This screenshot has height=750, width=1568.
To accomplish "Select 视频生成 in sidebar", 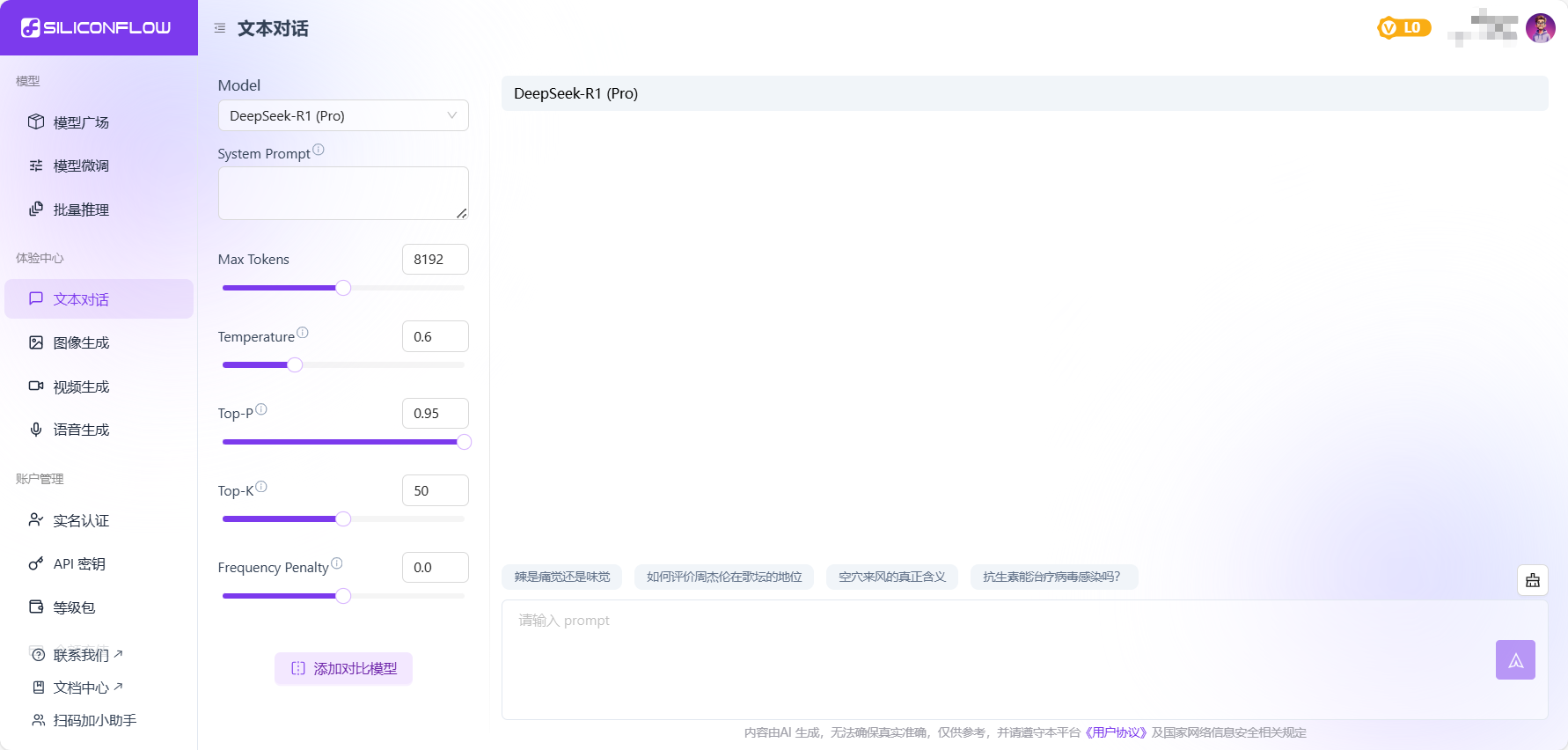I will pos(99,386).
